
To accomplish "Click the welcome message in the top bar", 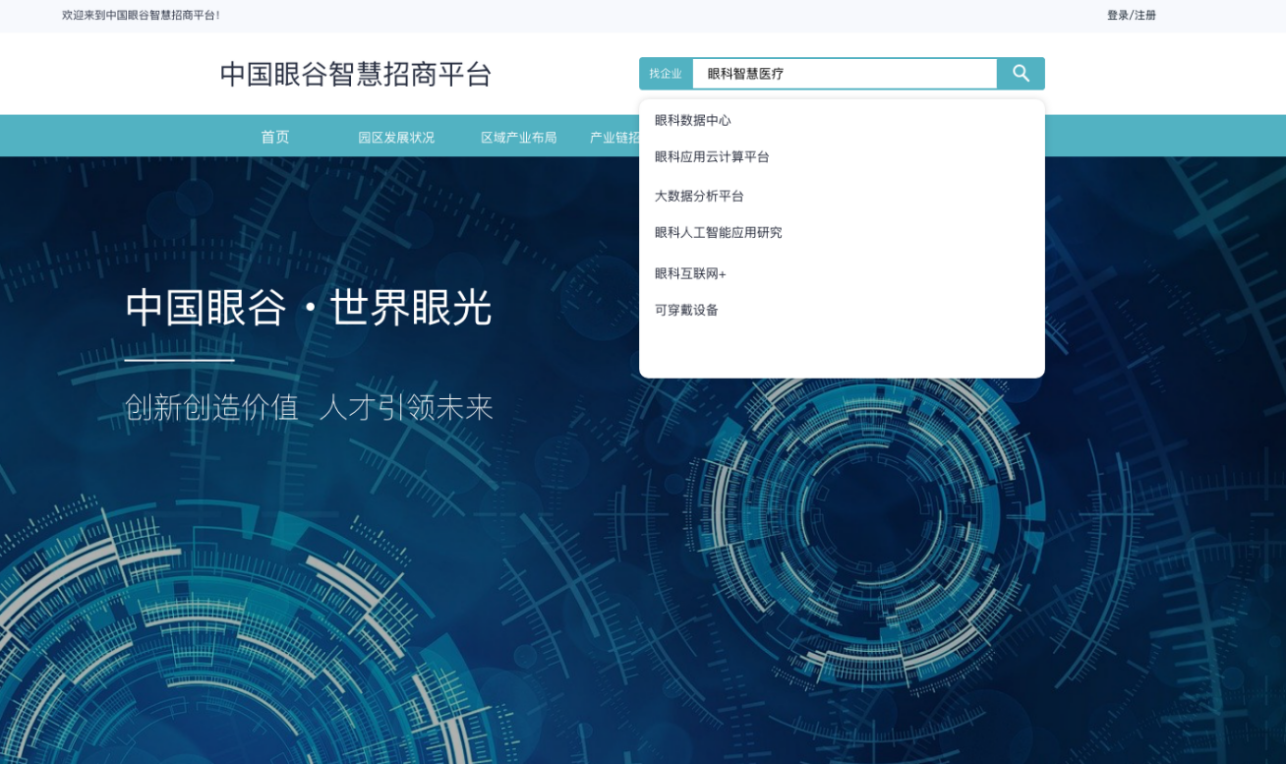I will pos(141,15).
